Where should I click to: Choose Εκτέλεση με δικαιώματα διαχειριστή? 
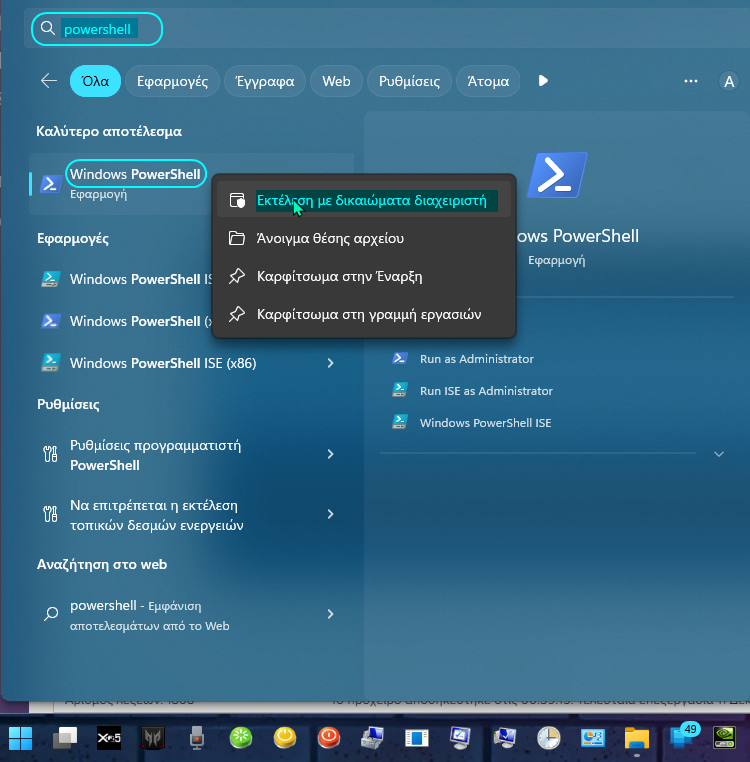tap(364, 200)
